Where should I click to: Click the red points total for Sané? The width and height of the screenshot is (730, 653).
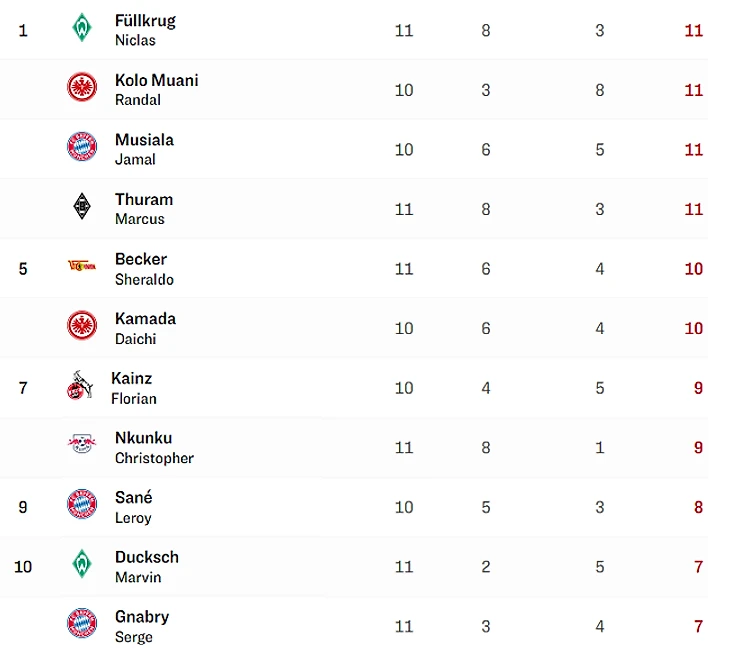(698, 507)
